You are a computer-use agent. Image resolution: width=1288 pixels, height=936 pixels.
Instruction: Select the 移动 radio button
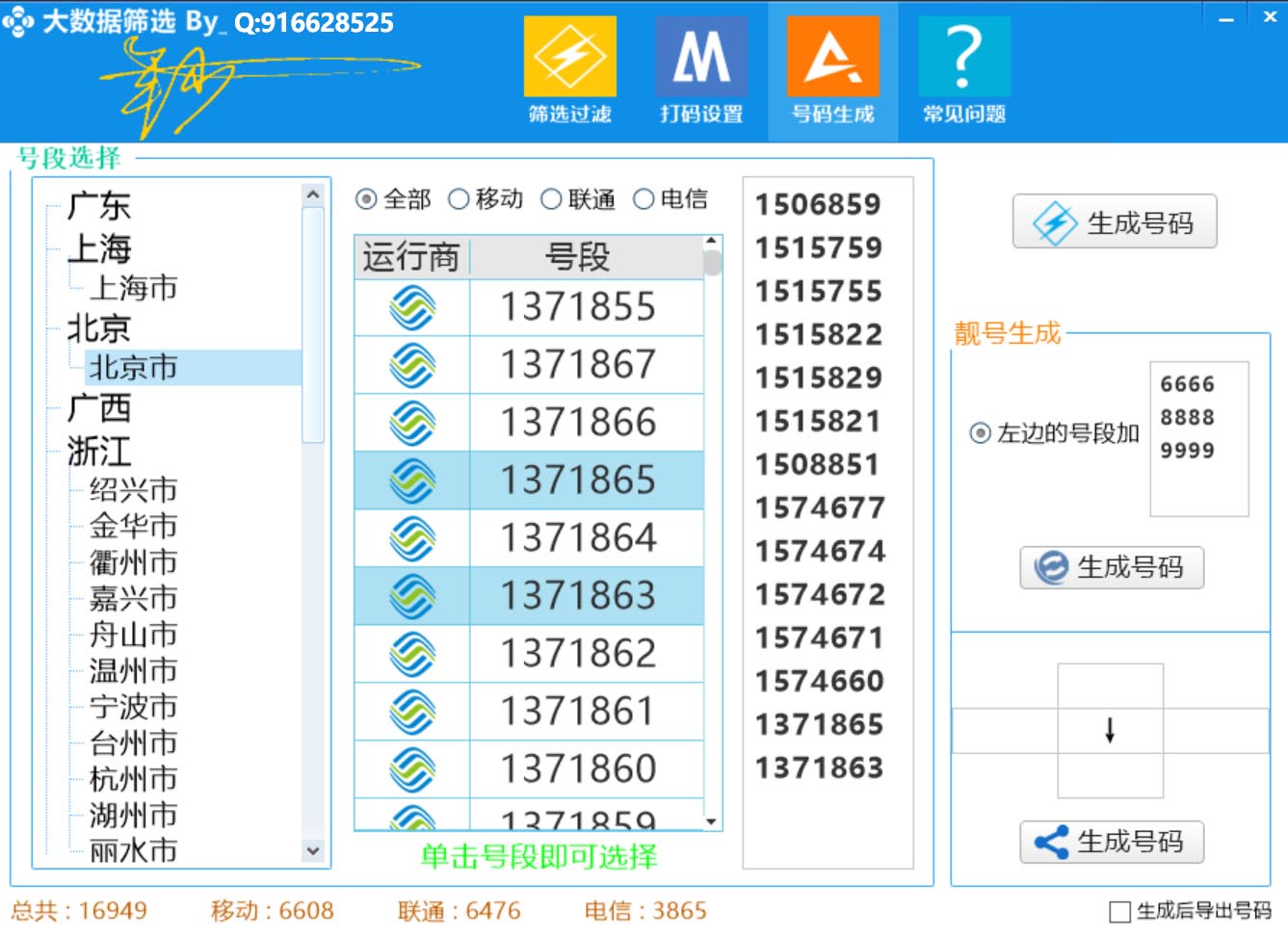coord(460,198)
